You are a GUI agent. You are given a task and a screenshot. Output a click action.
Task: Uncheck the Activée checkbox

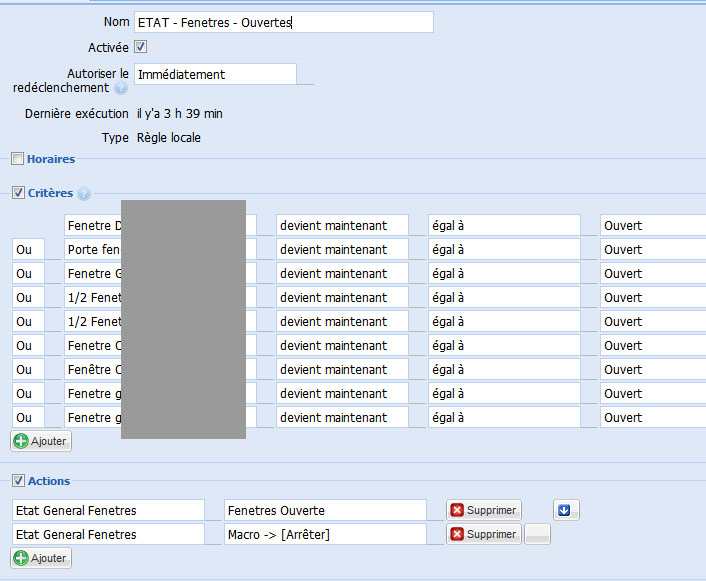141,47
